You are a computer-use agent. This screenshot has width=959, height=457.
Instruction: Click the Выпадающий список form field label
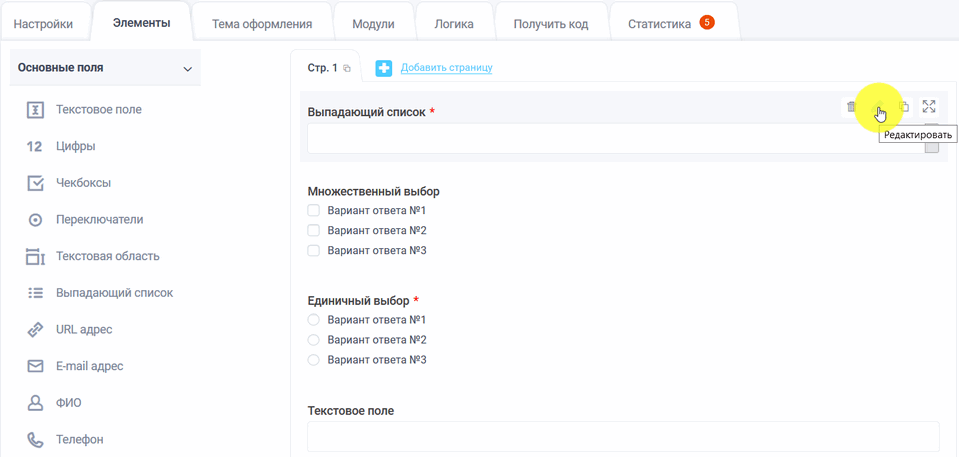(x=366, y=113)
